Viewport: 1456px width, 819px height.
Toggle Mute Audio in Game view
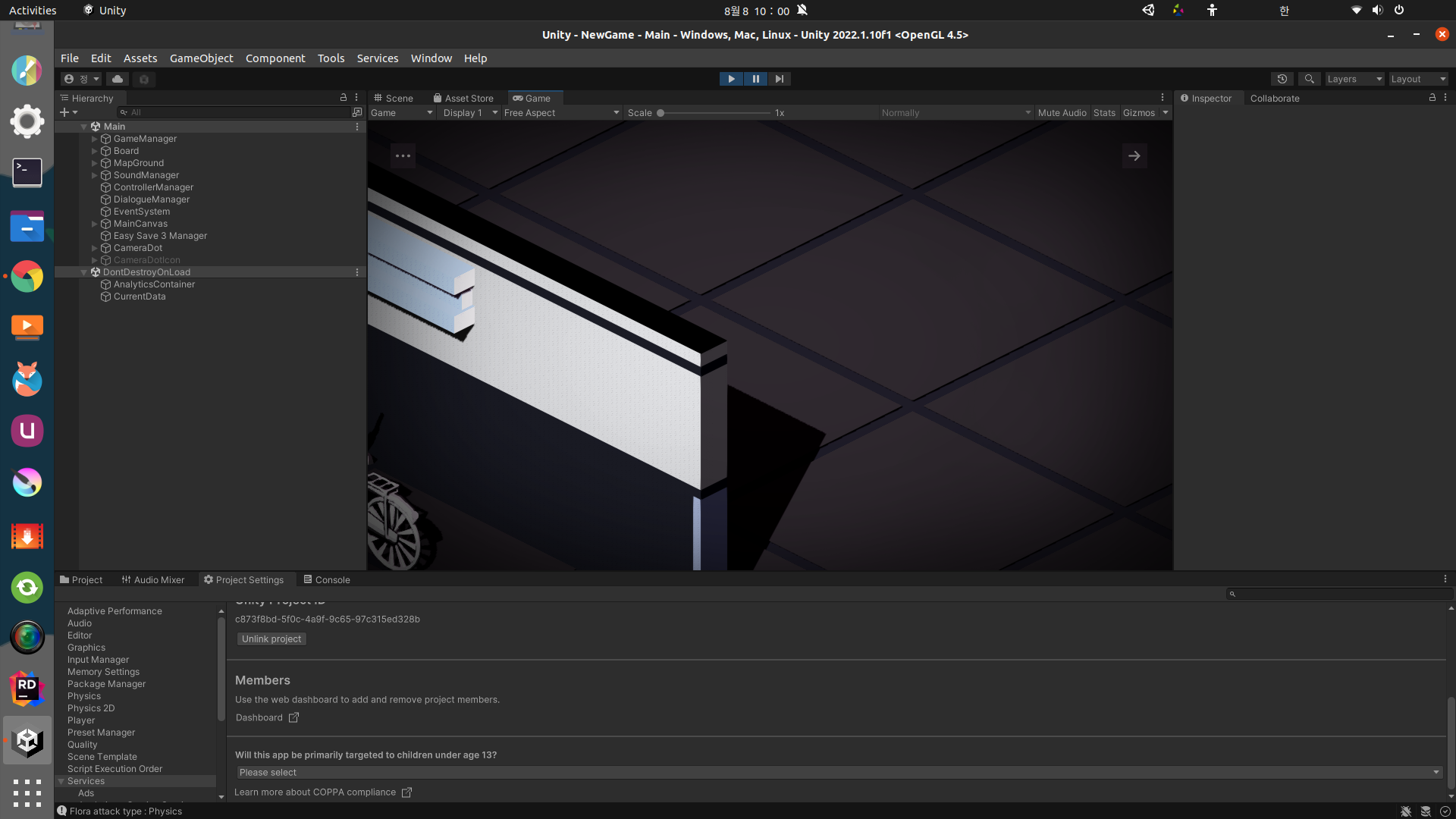pos(1062,113)
